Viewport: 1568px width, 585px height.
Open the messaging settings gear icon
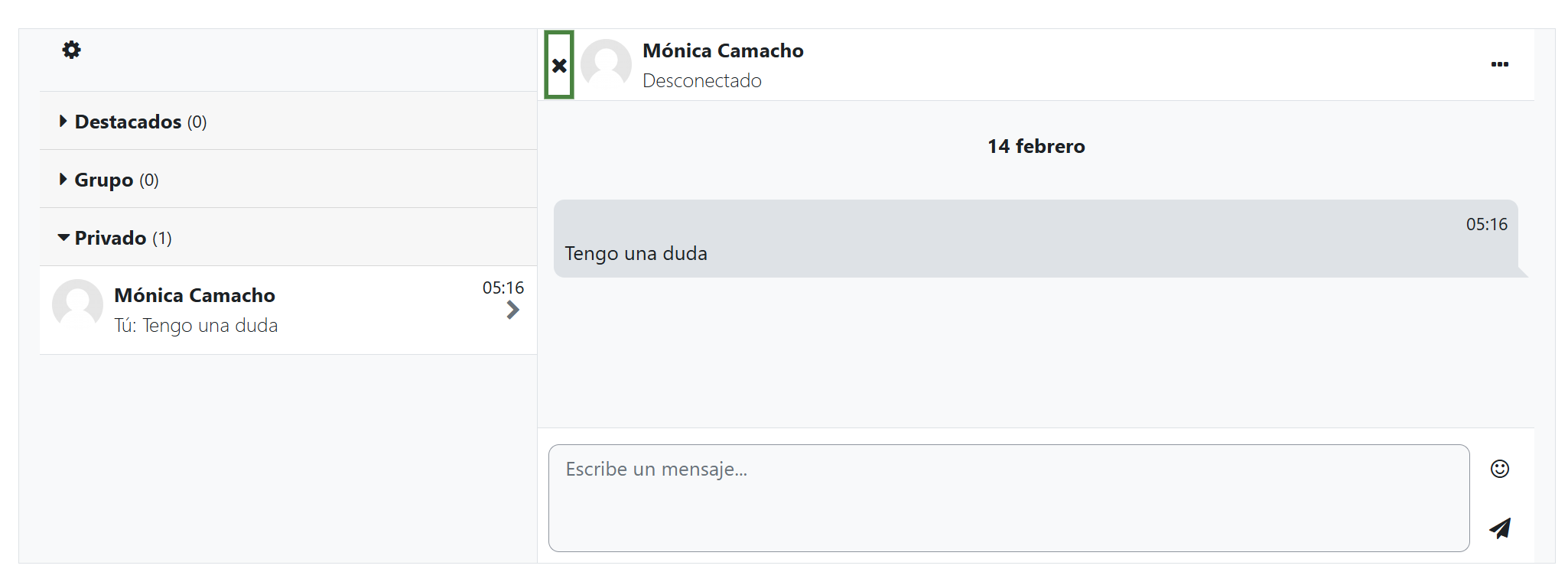[x=71, y=50]
